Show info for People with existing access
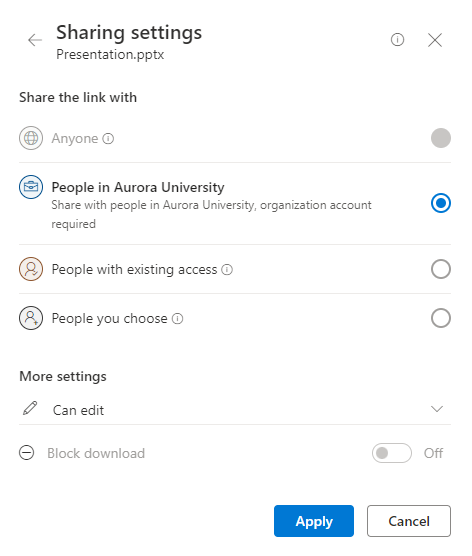The width and height of the screenshot is (472, 556). pos(227,269)
